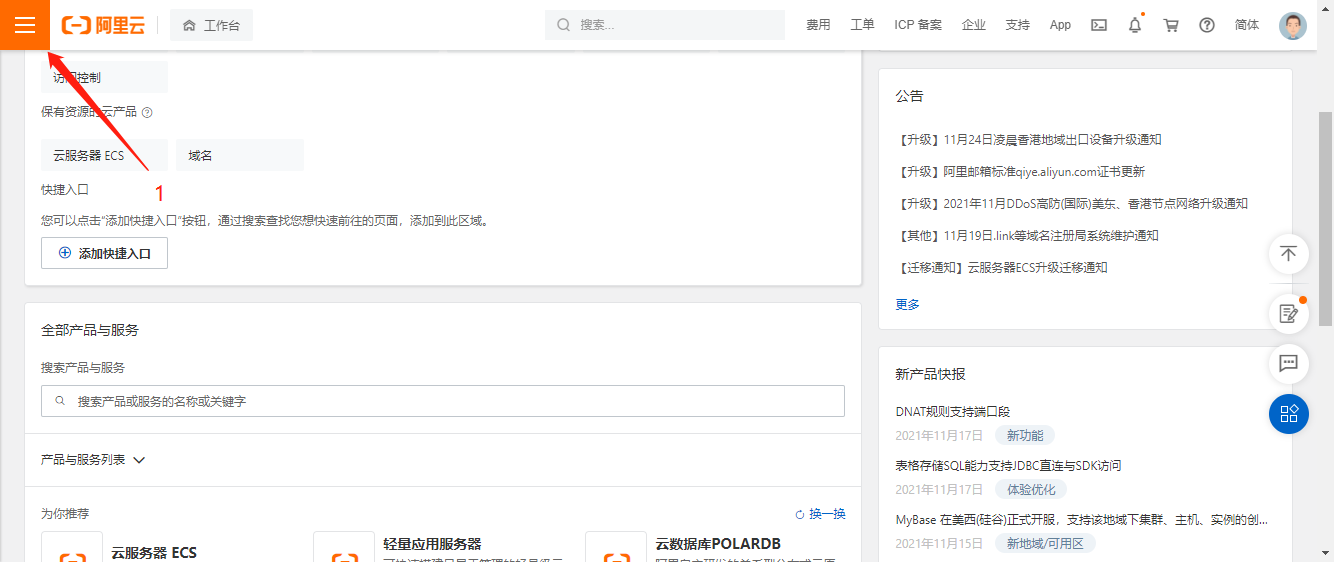1334x562 pixels.
Task: Open the help question mark icon
Action: click(1207, 25)
